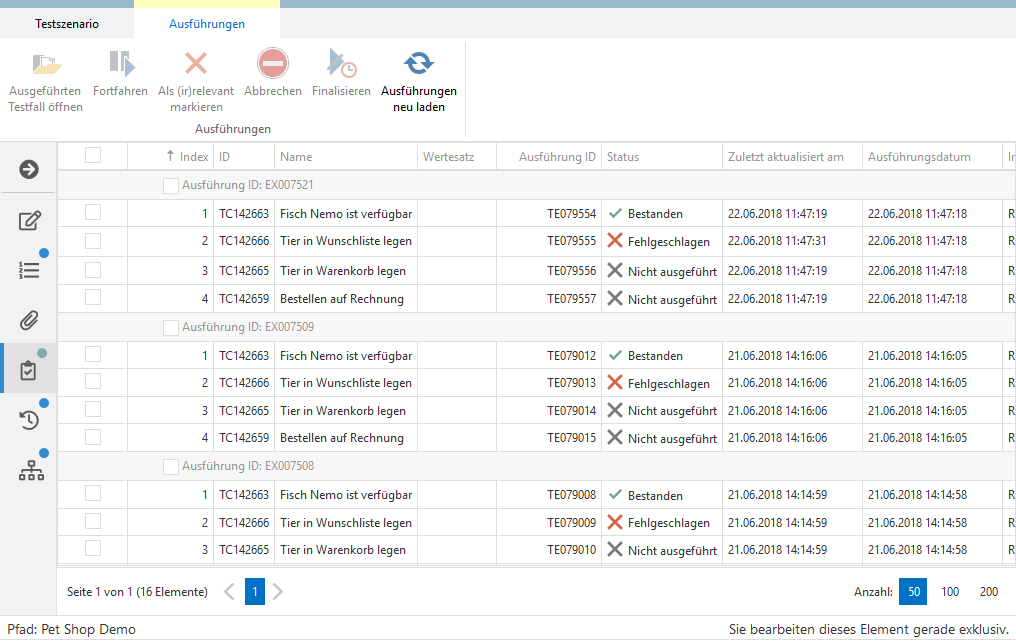Switch to the Testszenario tab

coord(67,24)
